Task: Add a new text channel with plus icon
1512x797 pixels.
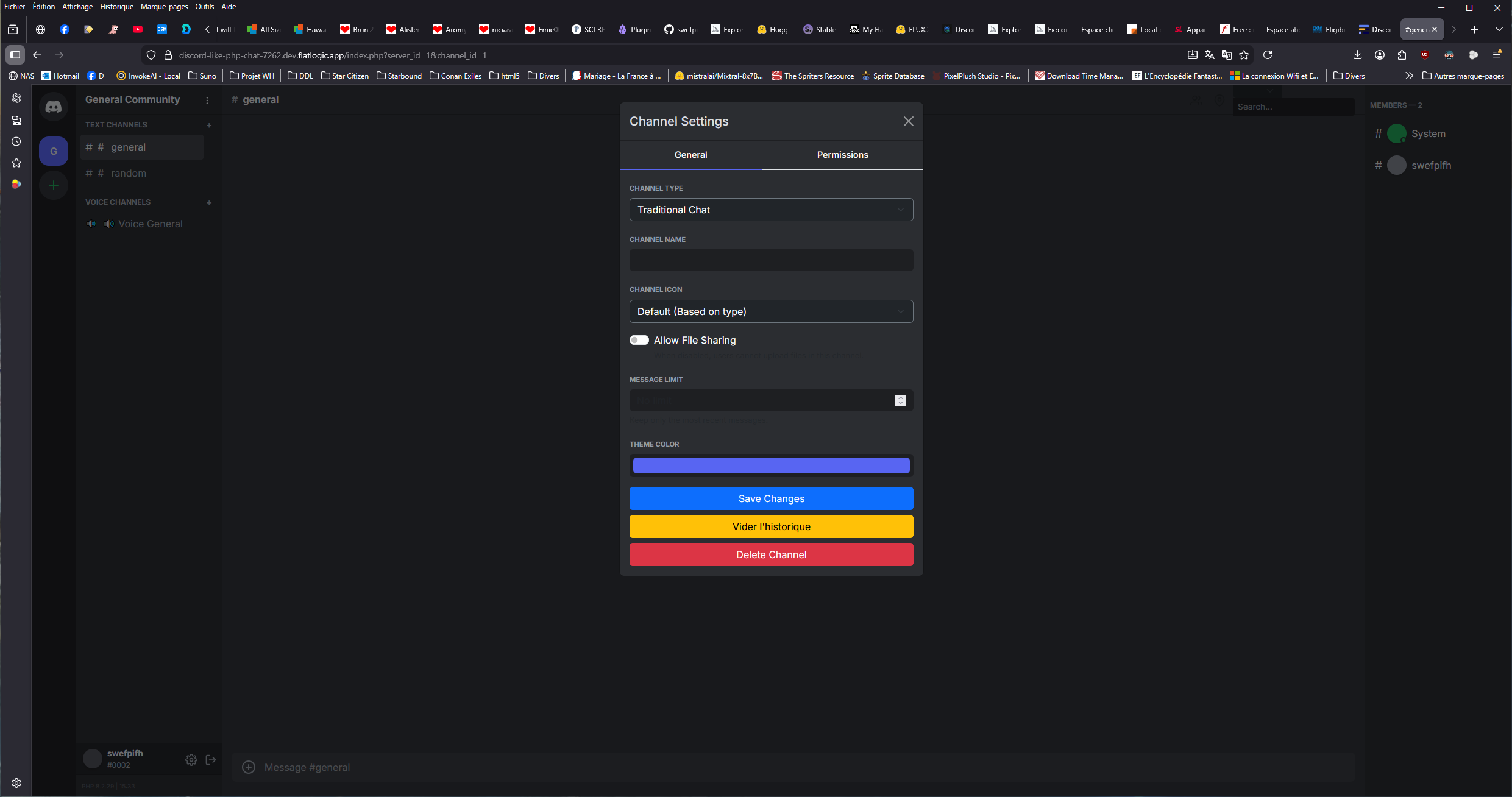Action: tap(209, 125)
